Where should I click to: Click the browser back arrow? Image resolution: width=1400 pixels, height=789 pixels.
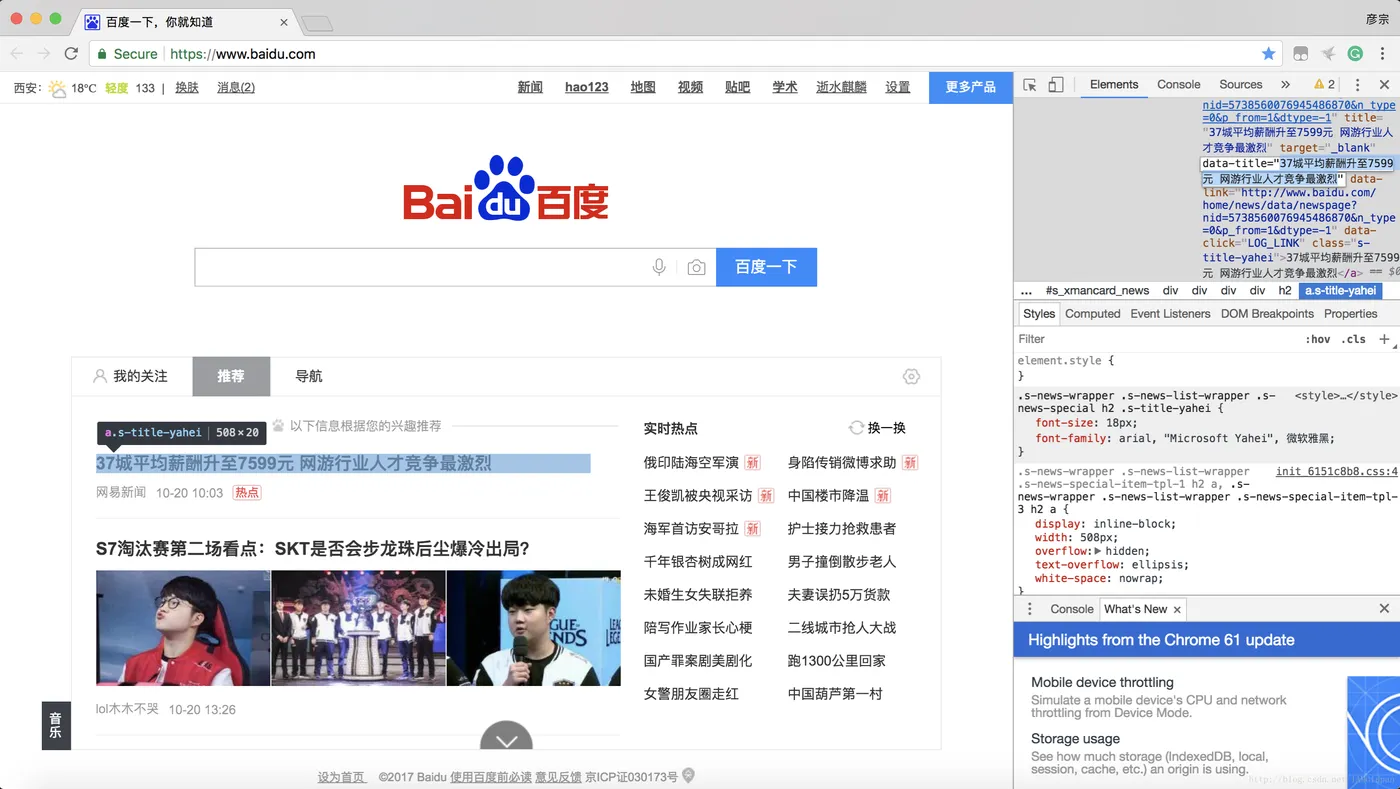(17, 54)
